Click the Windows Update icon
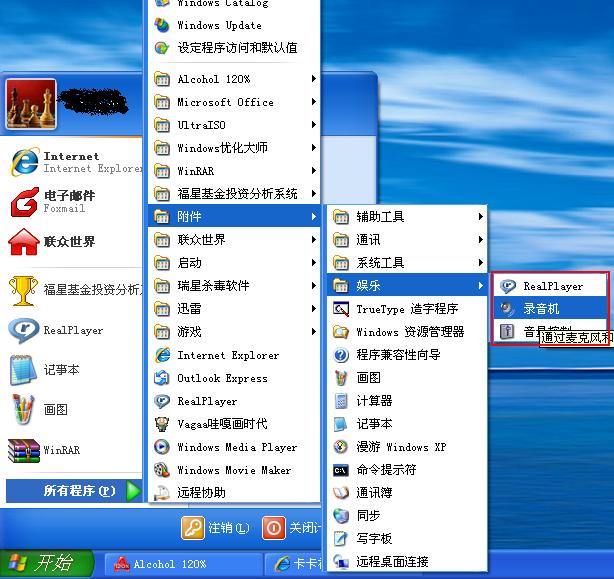 tap(161, 25)
